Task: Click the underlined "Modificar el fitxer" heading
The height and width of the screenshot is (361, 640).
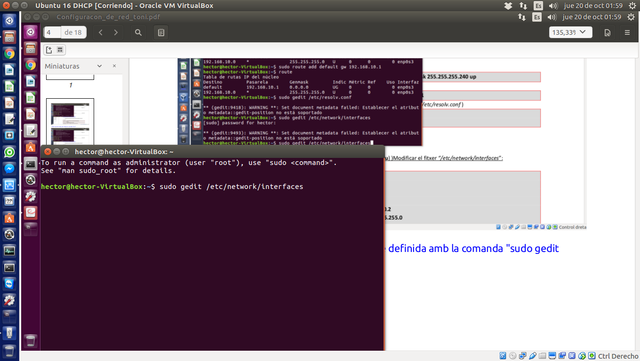Action: 415,158
